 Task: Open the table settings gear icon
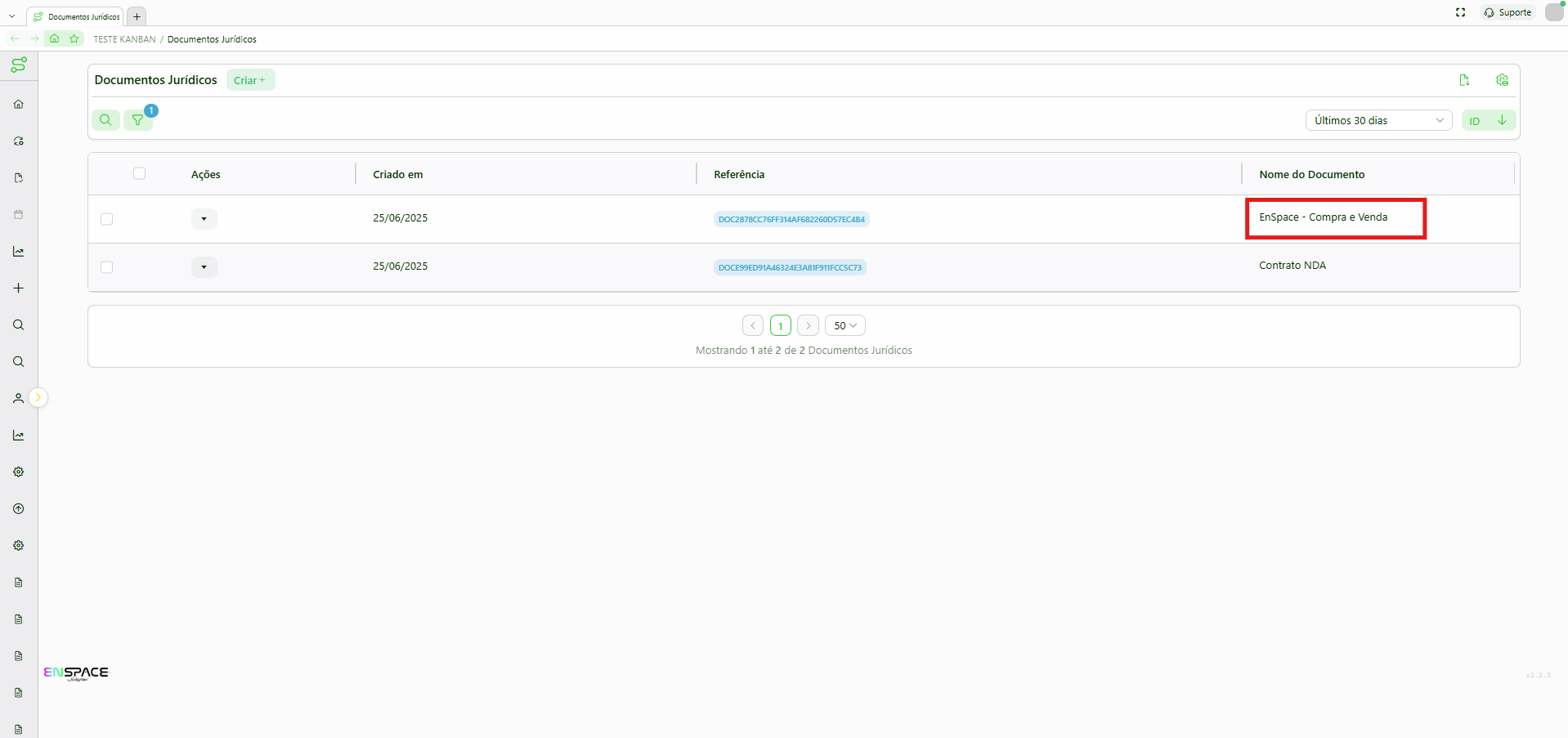coord(1502,80)
